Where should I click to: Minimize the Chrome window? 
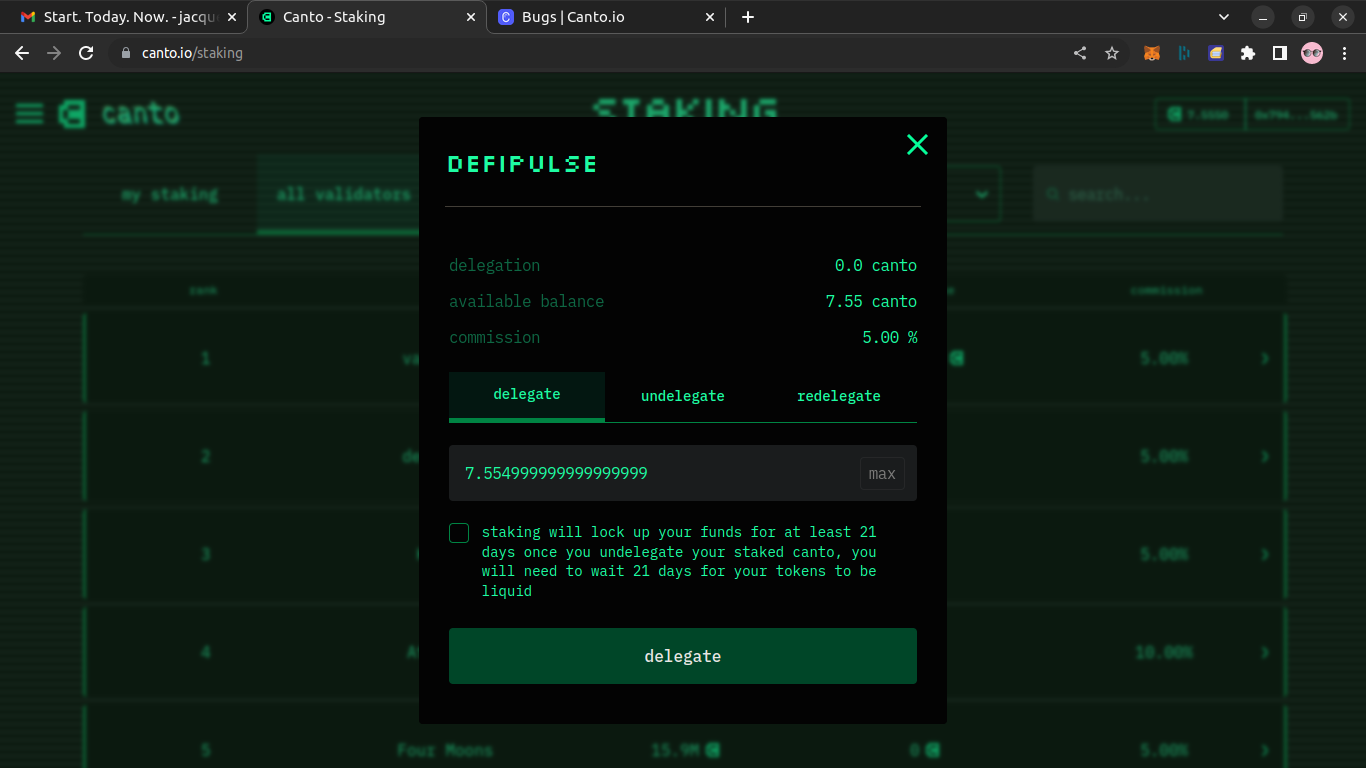[1264, 17]
